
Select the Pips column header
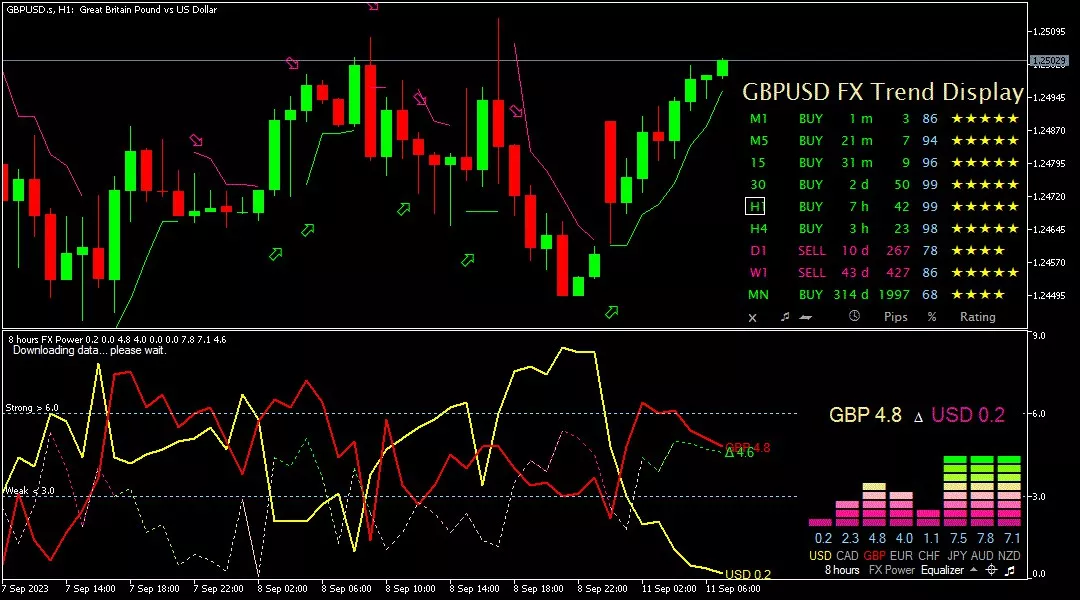click(x=896, y=317)
